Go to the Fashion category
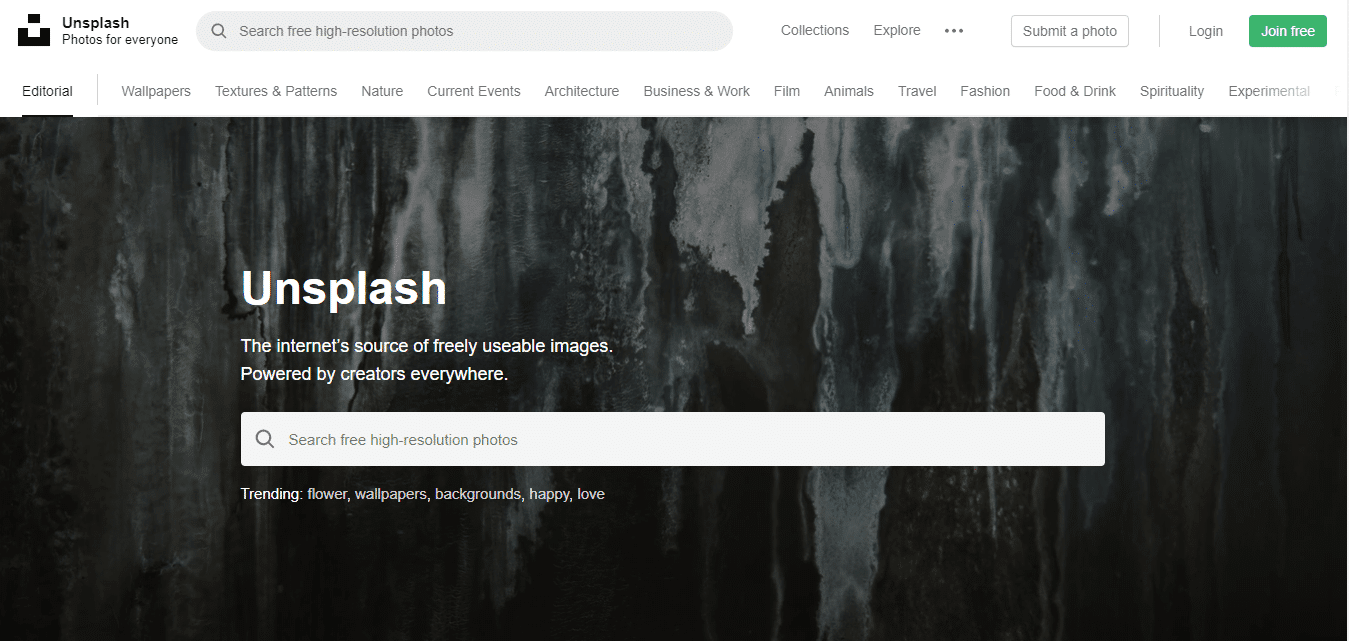The width and height of the screenshot is (1349, 641). coord(985,91)
